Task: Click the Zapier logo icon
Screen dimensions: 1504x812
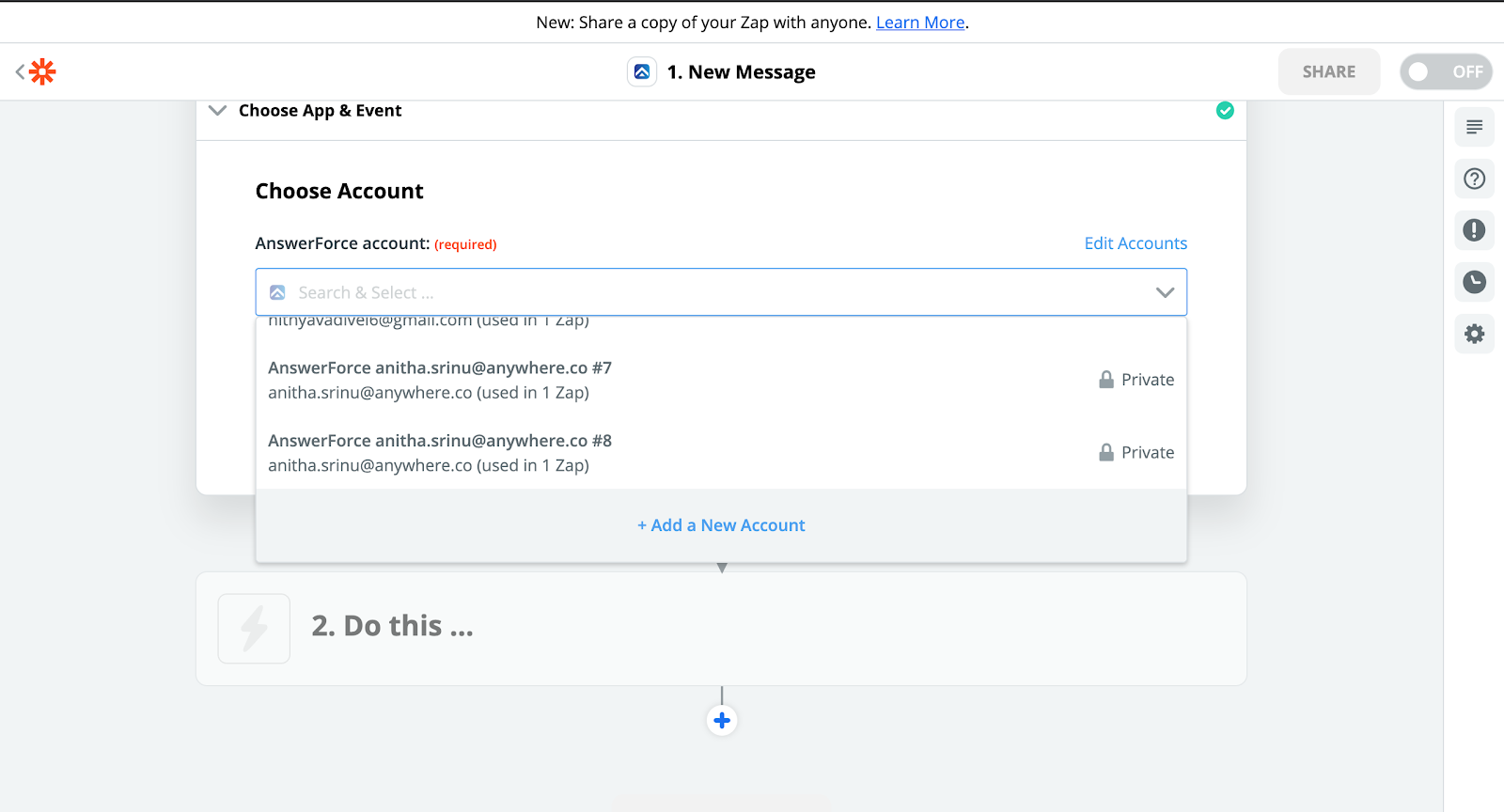Action: [x=42, y=71]
